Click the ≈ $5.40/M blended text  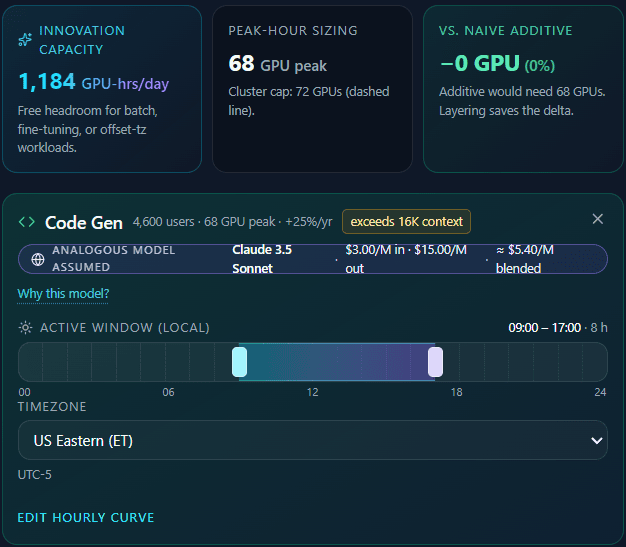pos(525,259)
